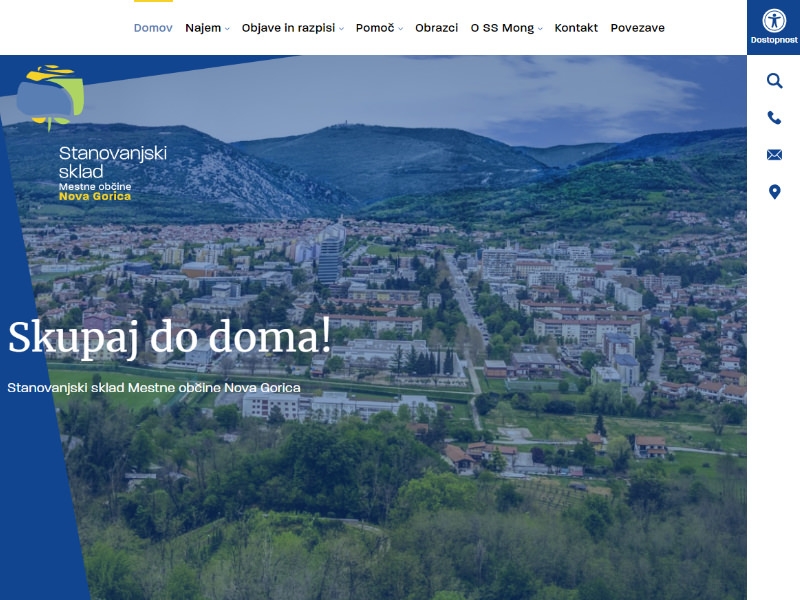Expand the Najem dropdown menu

pyautogui.click(x=203, y=28)
